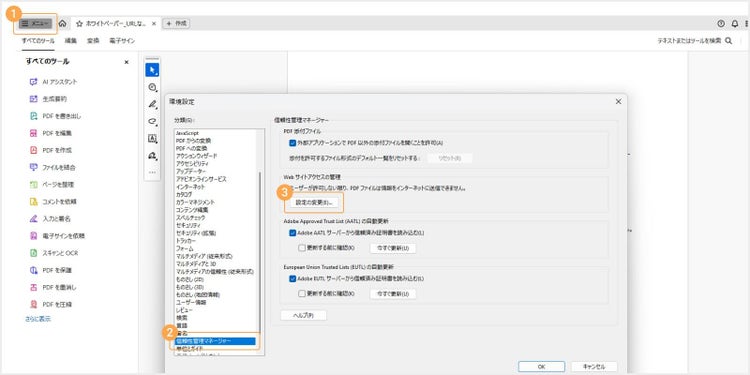This screenshot has width=750, height=375.
Task: Open 入力と署名 tool
Action: click(50, 219)
